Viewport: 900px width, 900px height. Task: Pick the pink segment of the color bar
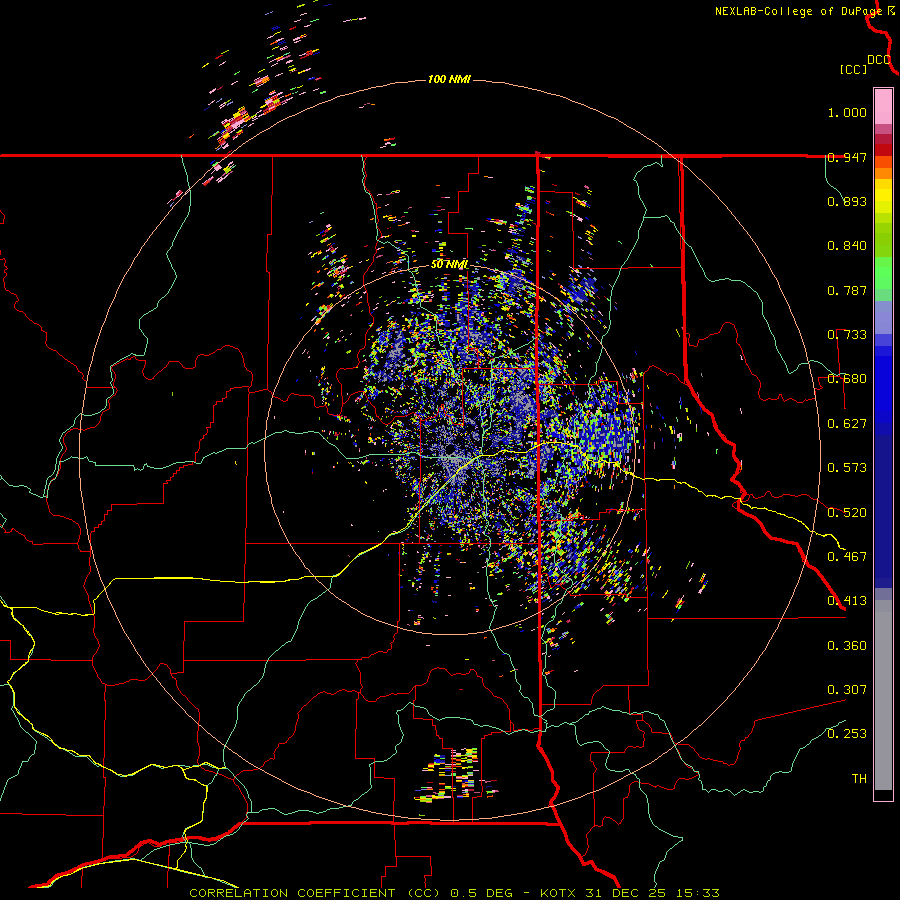(883, 107)
